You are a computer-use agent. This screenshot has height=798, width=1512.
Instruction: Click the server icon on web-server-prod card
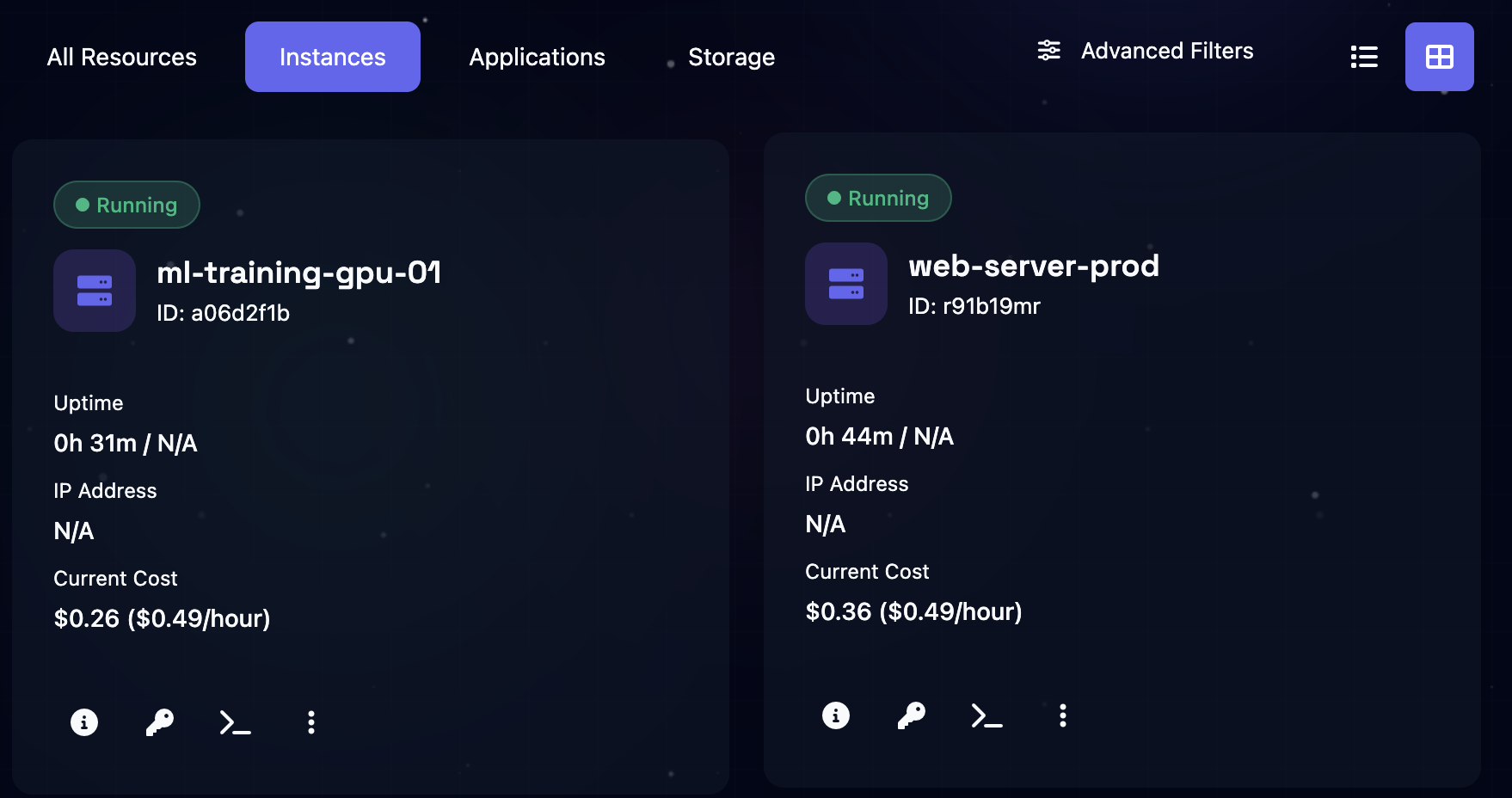click(x=845, y=284)
